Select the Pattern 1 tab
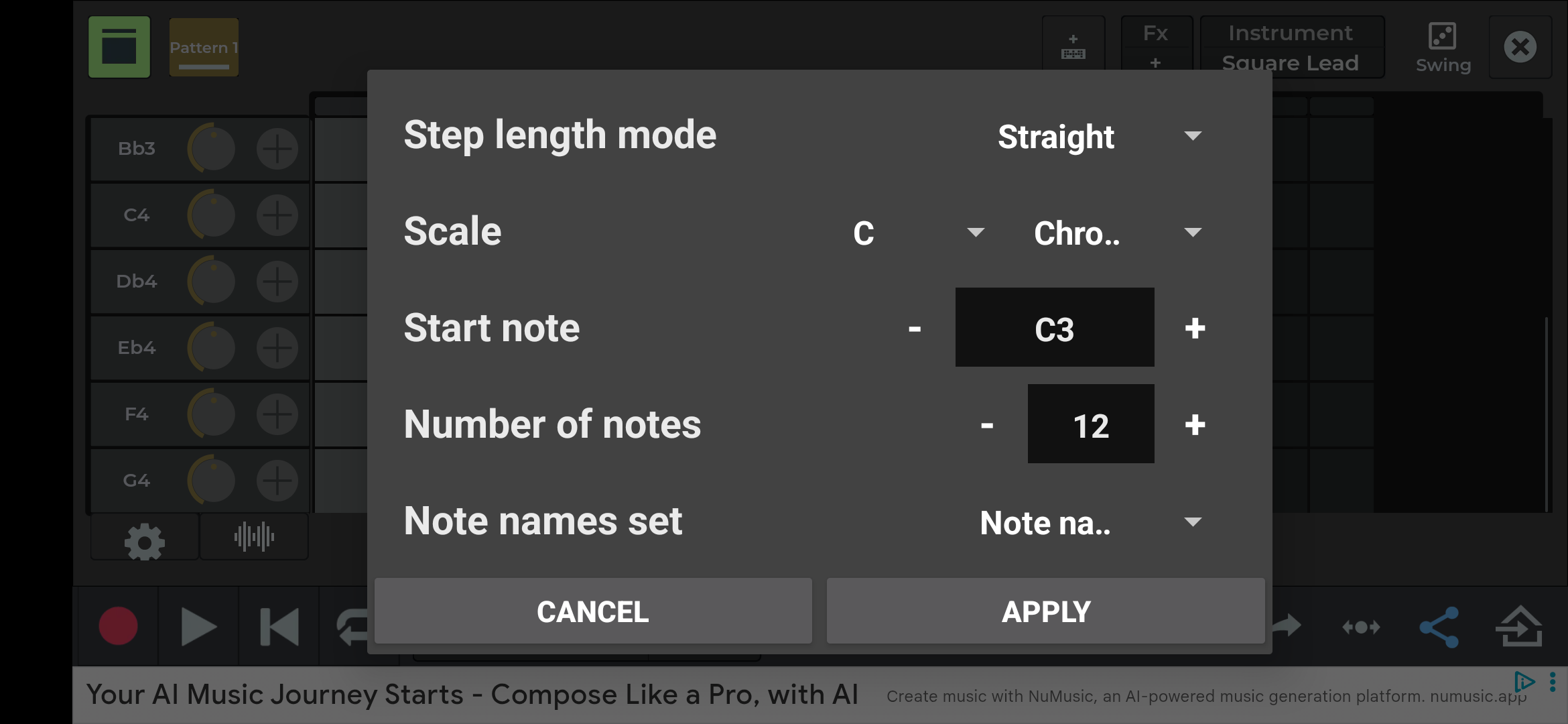 pyautogui.click(x=204, y=47)
